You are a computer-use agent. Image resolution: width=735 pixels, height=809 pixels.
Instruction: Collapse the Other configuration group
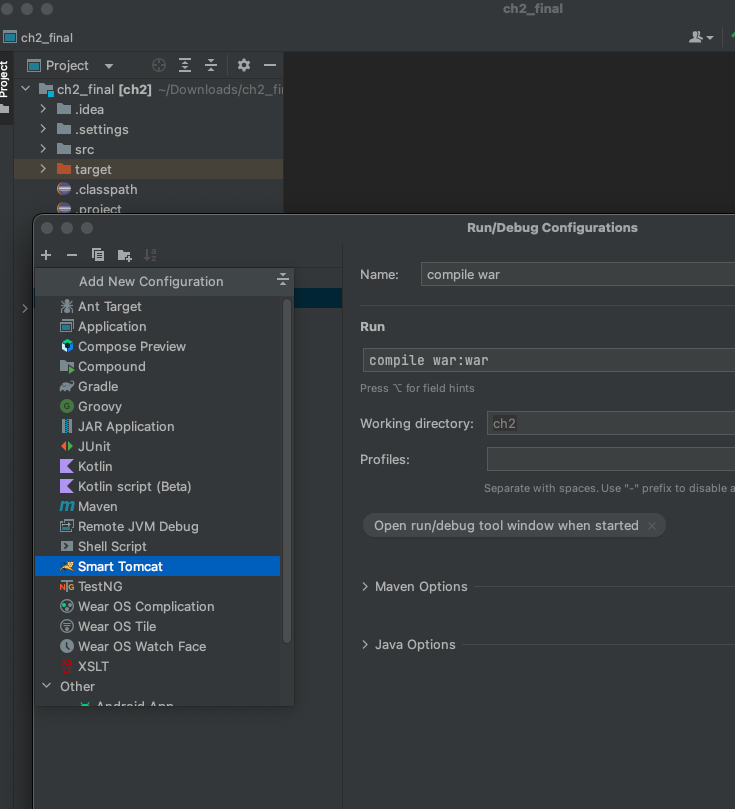click(46, 686)
